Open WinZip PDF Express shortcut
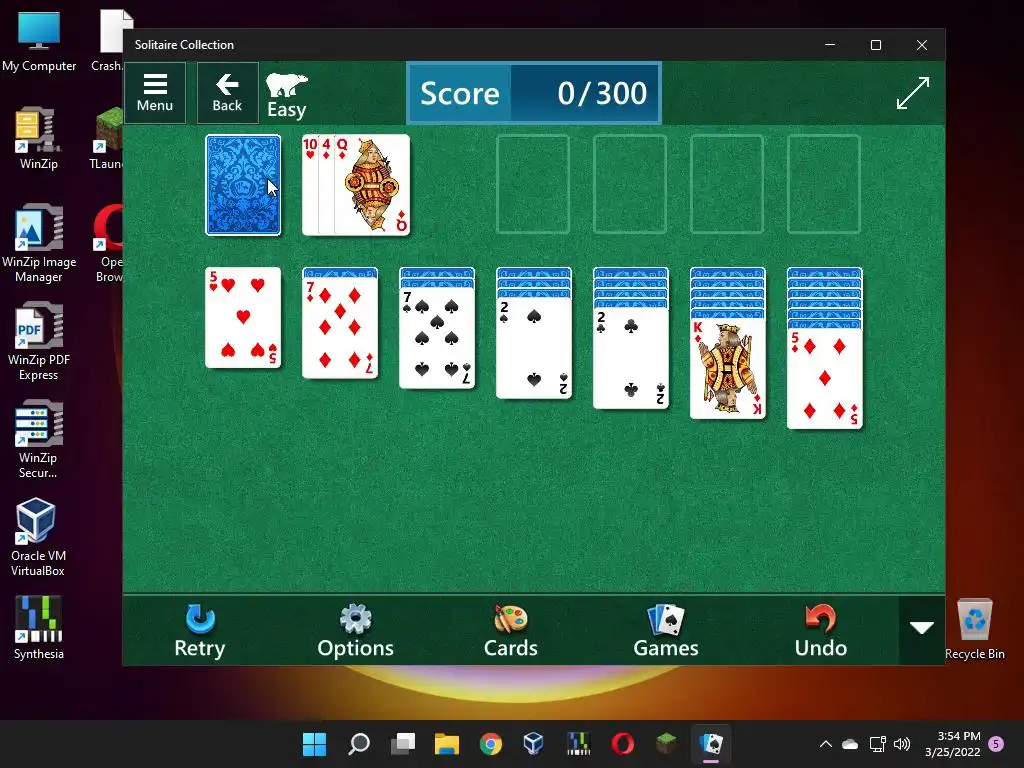The image size is (1024, 768). [39, 342]
